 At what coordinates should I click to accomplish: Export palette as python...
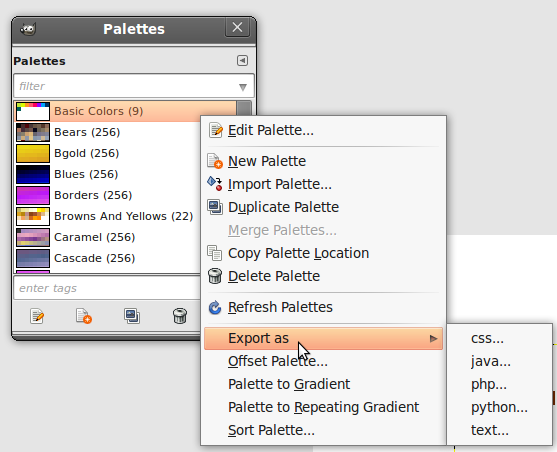click(499, 407)
